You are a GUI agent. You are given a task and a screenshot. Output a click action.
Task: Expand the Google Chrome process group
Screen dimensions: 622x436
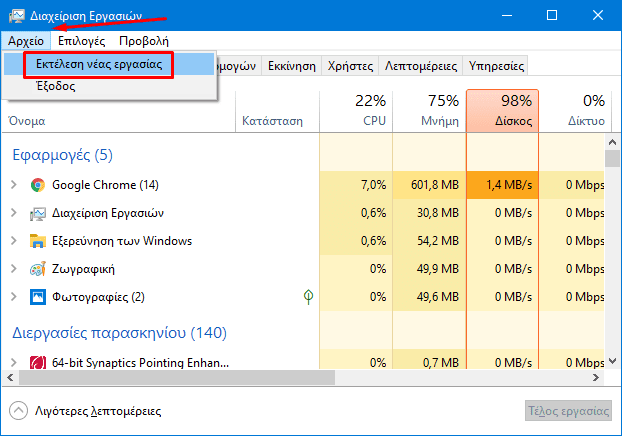(14, 185)
